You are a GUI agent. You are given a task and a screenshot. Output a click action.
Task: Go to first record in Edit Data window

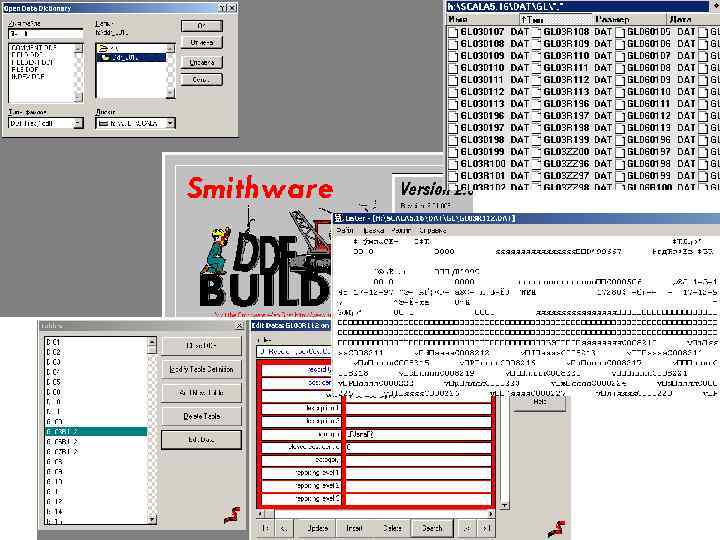[265, 528]
